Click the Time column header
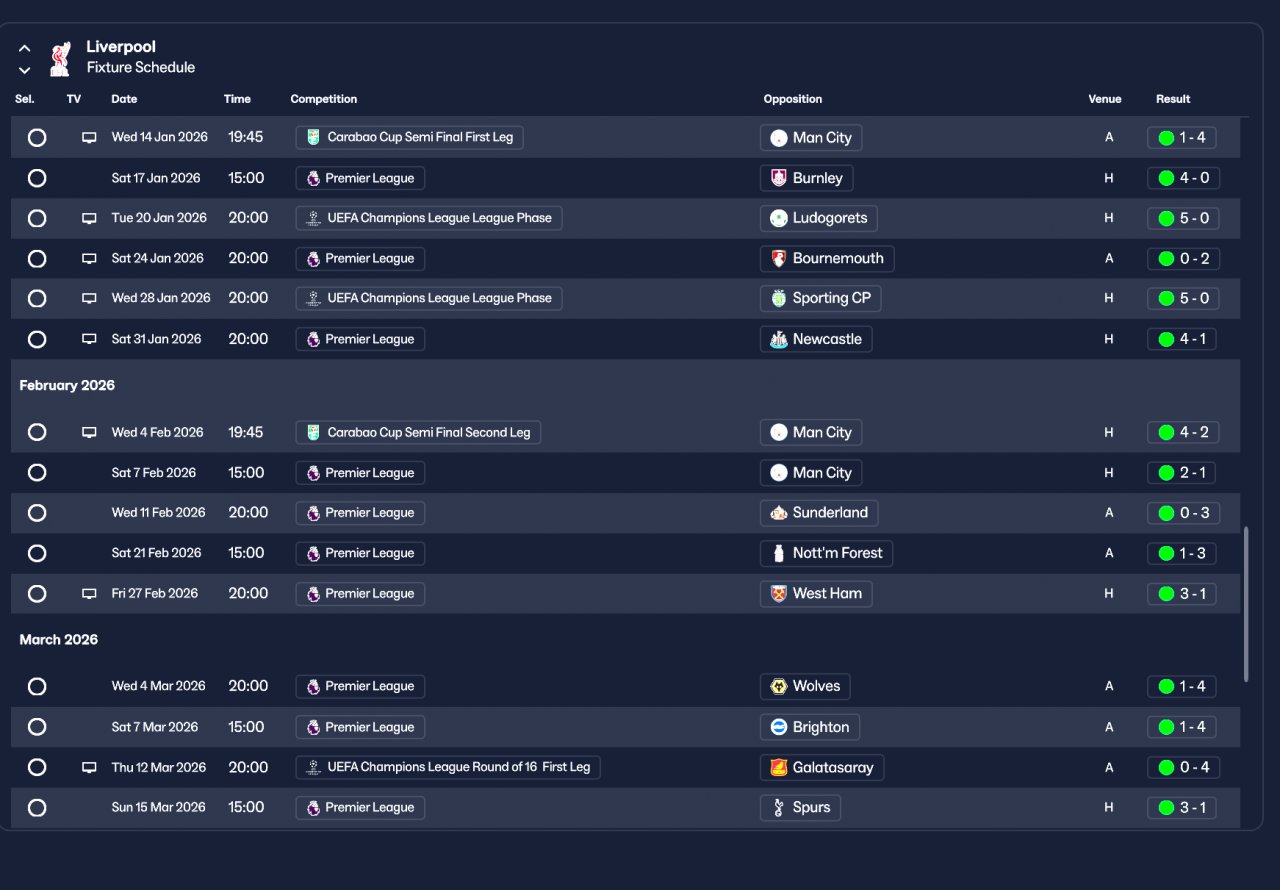 237,99
